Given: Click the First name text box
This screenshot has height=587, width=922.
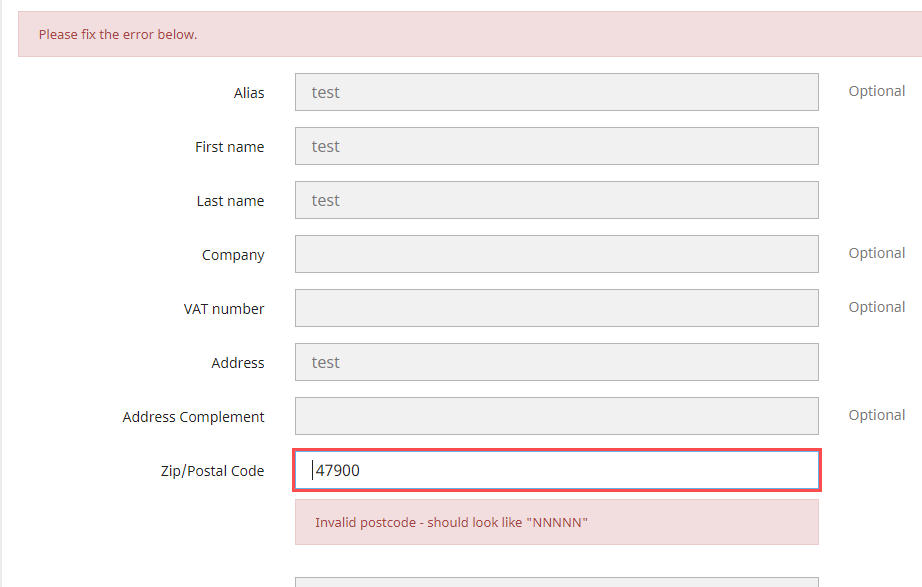Looking at the screenshot, I should (556, 146).
